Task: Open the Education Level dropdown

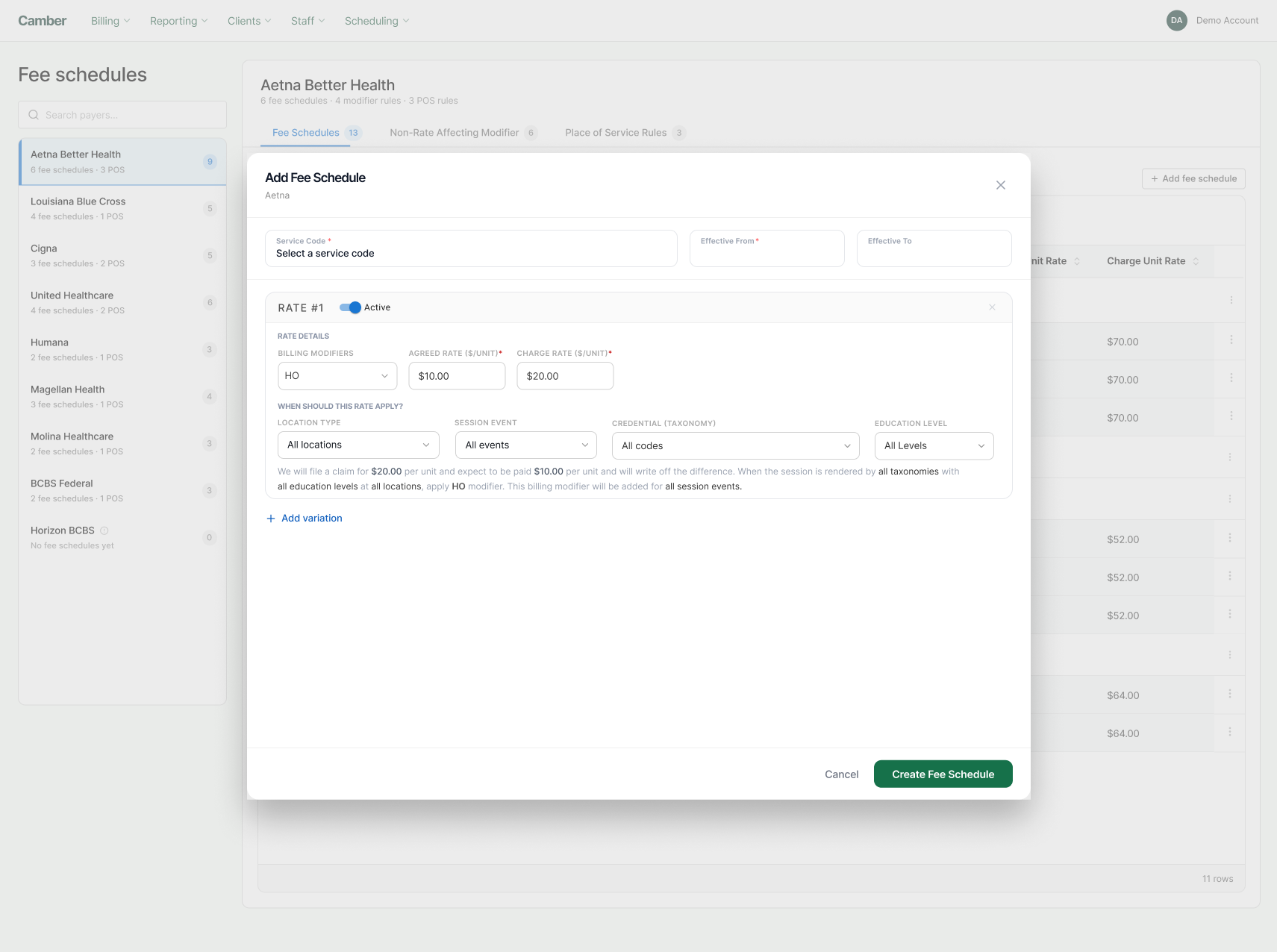Action: (x=934, y=445)
